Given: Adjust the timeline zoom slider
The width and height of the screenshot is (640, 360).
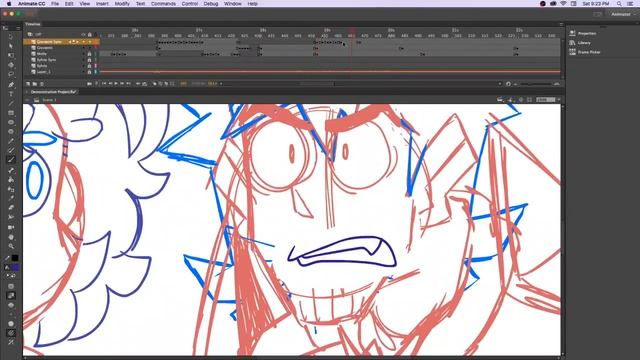Looking at the screenshot, I should tap(536, 84).
